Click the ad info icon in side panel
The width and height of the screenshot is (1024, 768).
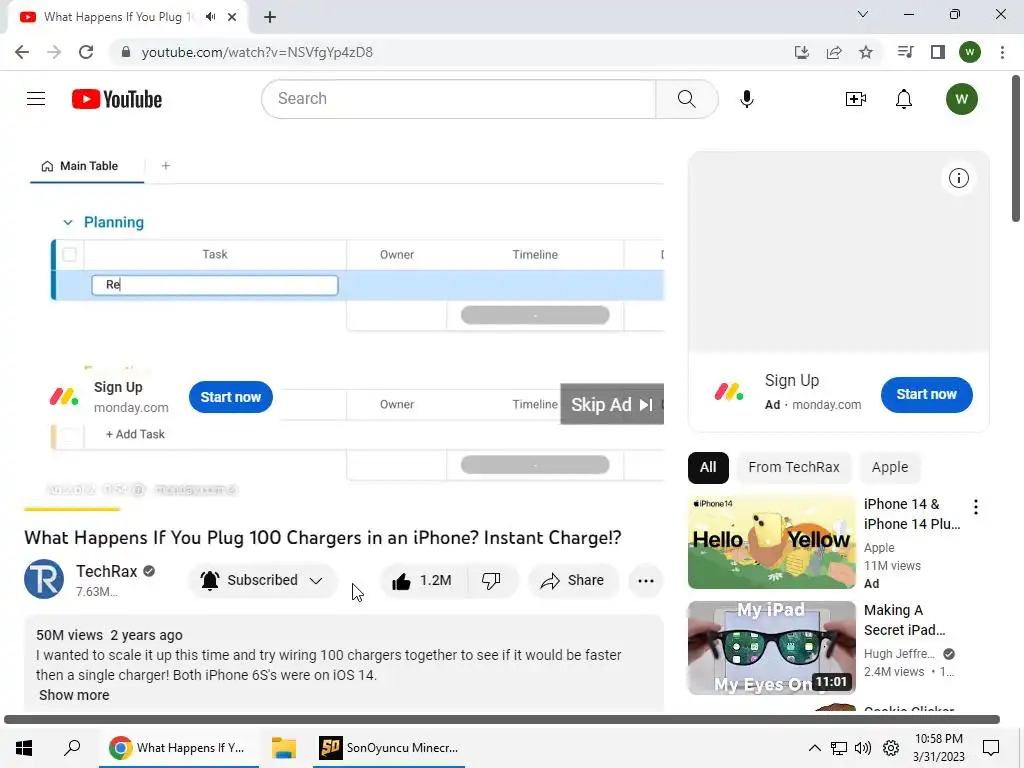tap(959, 178)
